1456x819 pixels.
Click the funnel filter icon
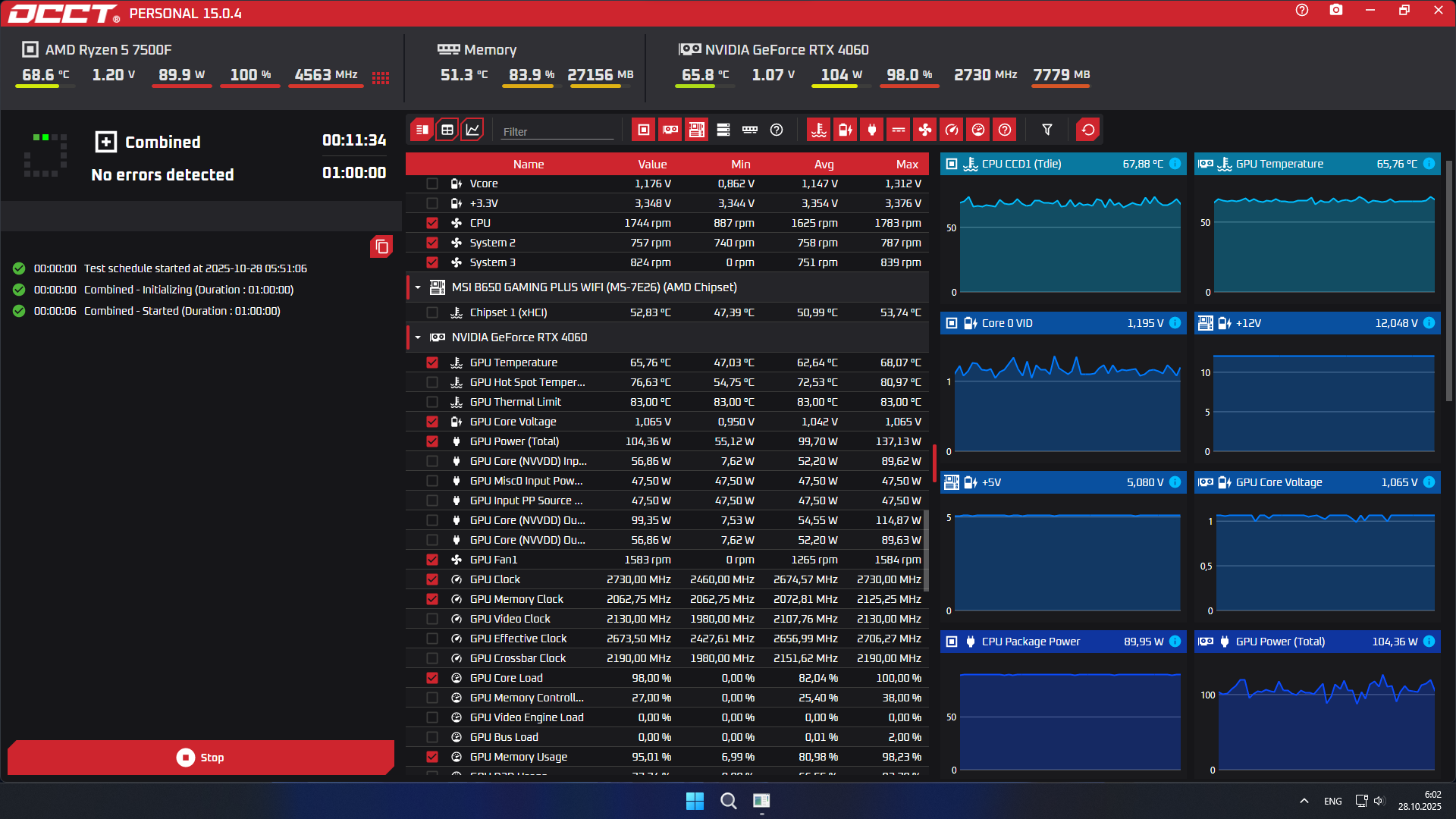(1047, 130)
